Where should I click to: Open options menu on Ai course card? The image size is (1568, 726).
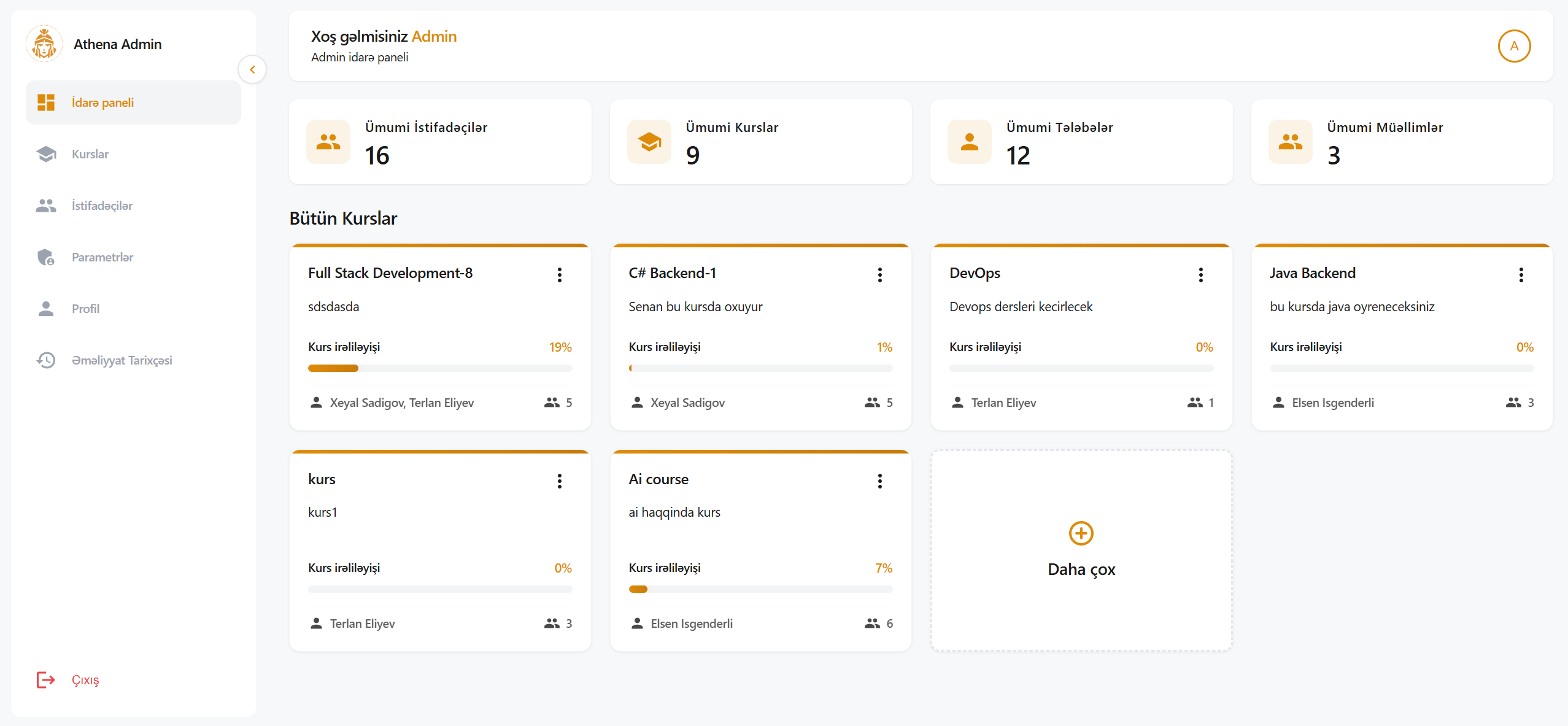tap(880, 481)
